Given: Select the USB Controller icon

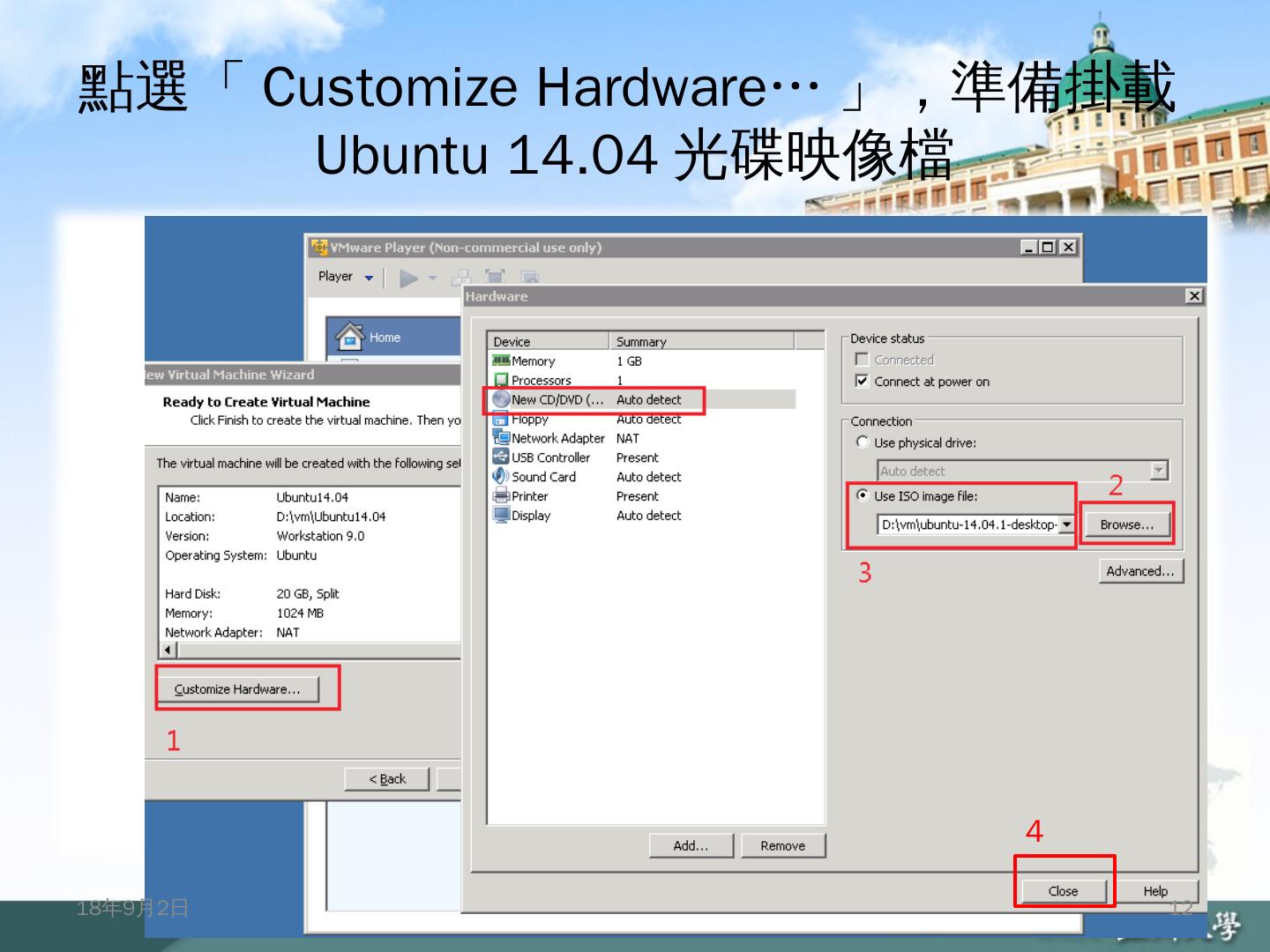Looking at the screenshot, I should 501,457.
